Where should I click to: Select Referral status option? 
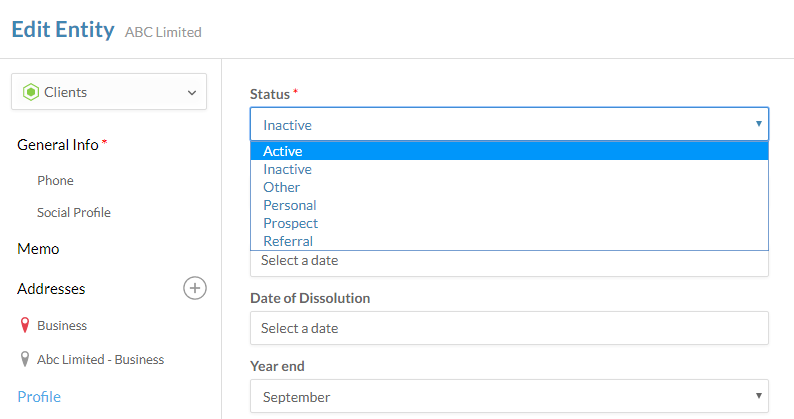coord(288,241)
